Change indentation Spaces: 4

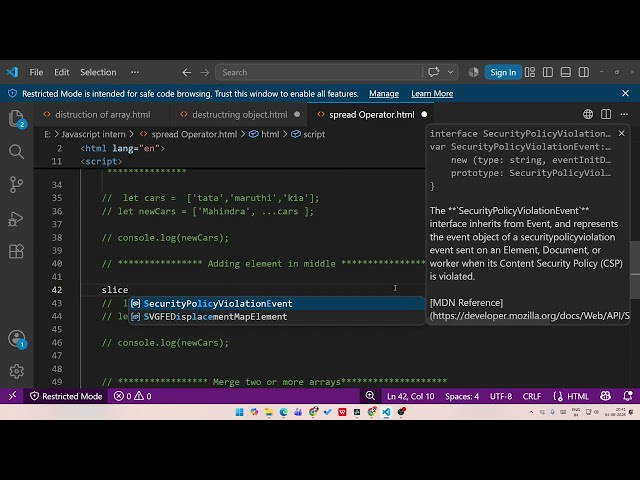click(462, 396)
